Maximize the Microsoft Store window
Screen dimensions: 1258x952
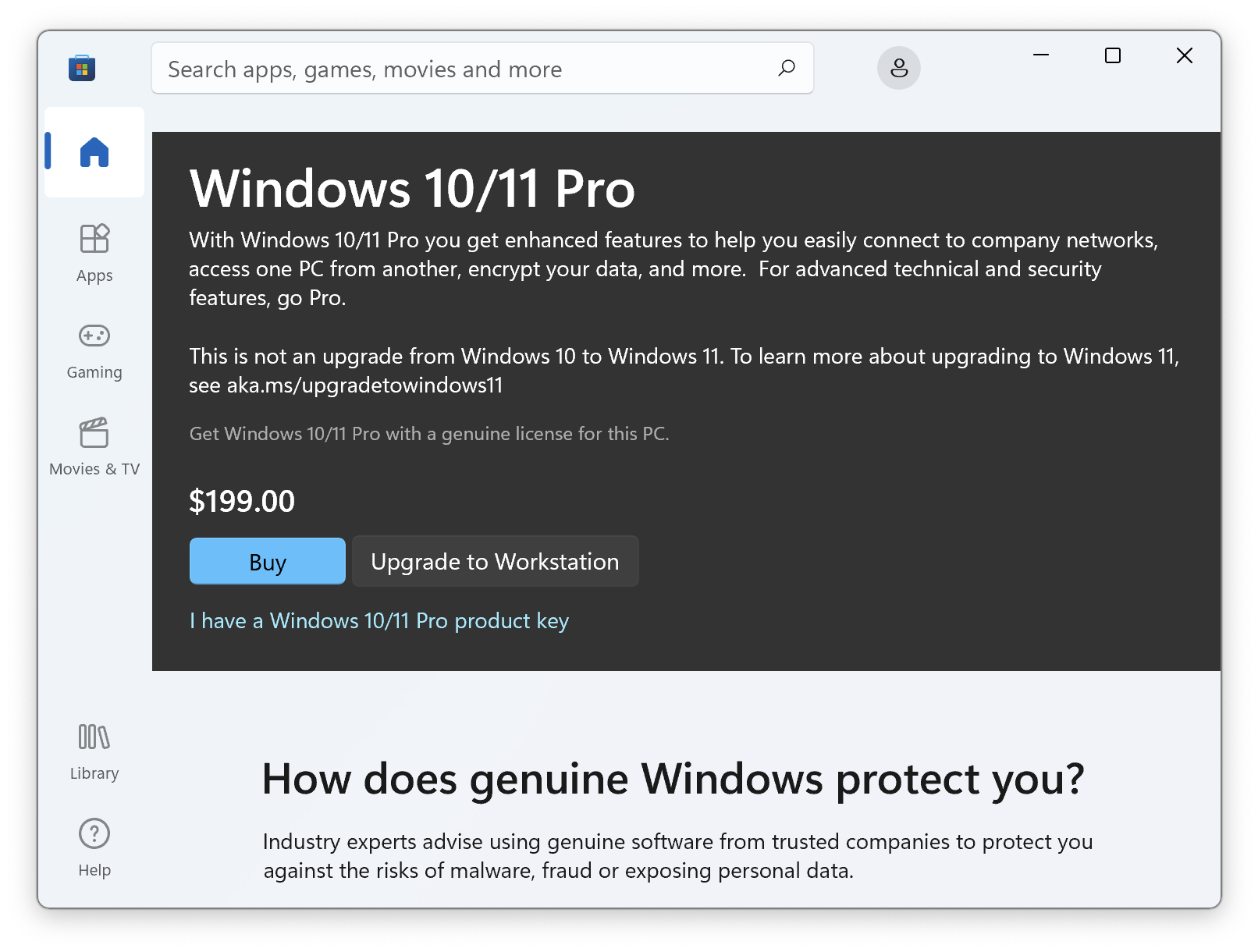click(1113, 55)
